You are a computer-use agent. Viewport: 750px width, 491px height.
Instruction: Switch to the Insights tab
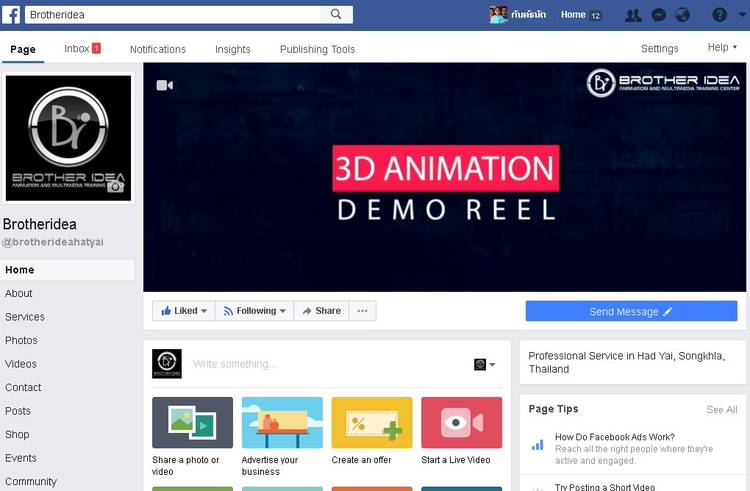pyautogui.click(x=233, y=49)
